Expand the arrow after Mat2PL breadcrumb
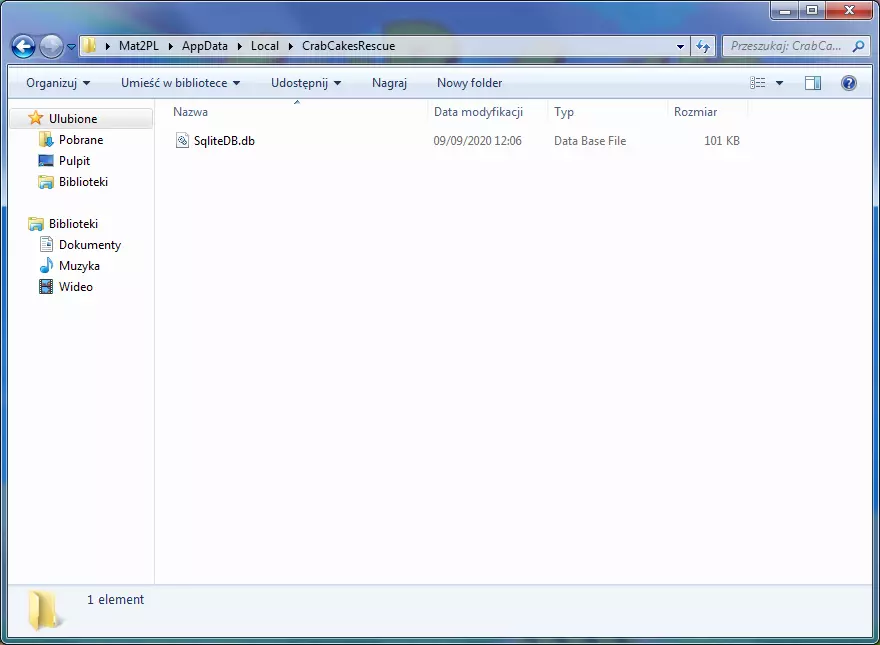The height and width of the screenshot is (645, 880). click(x=171, y=46)
